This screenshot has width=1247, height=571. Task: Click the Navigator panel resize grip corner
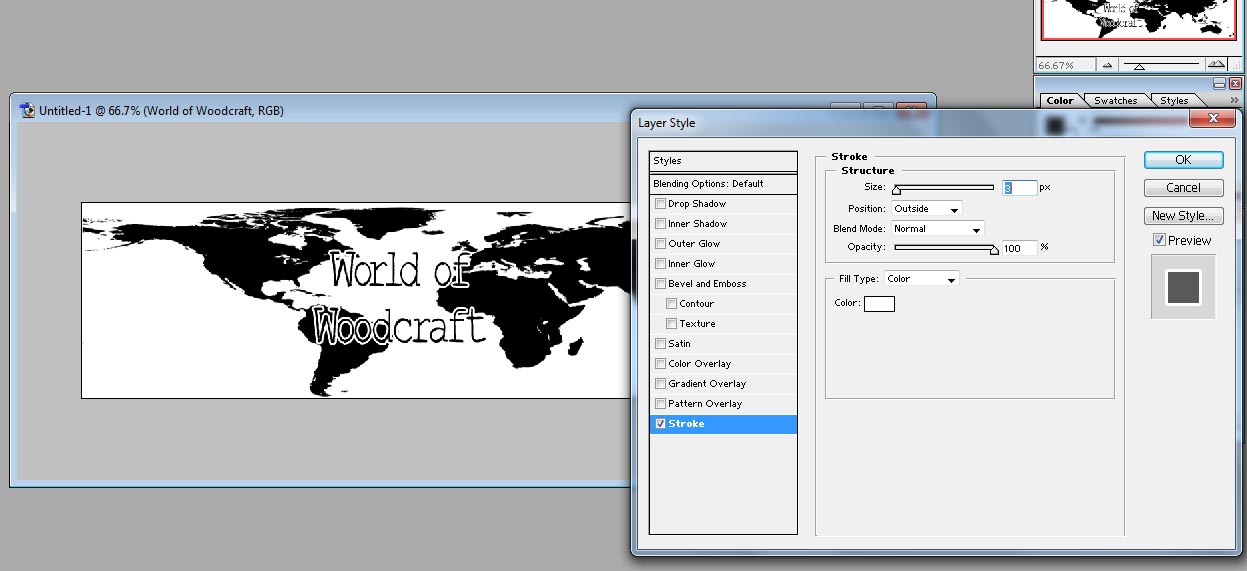point(1236,65)
